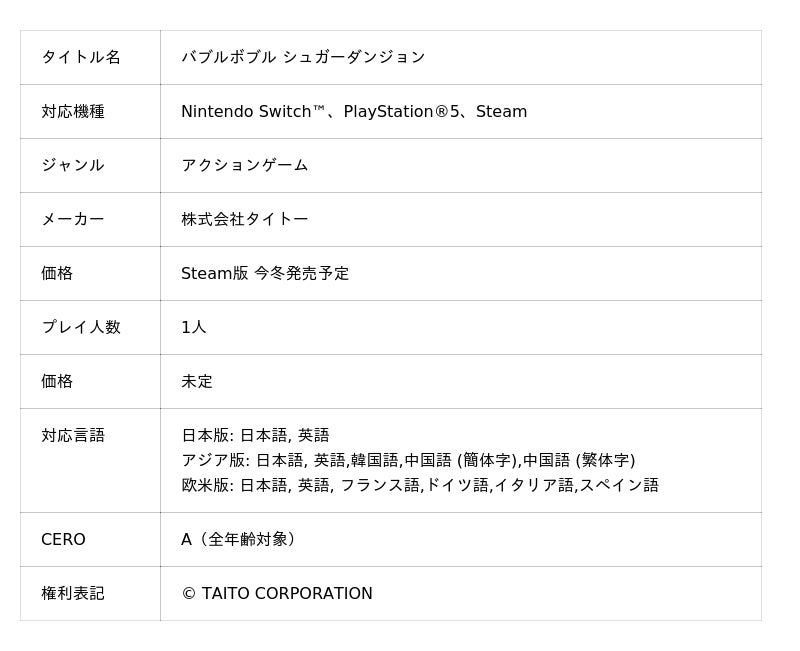Click the Steam版 今冬発売予定 text
The height and width of the screenshot is (651, 800).
tap(265, 273)
